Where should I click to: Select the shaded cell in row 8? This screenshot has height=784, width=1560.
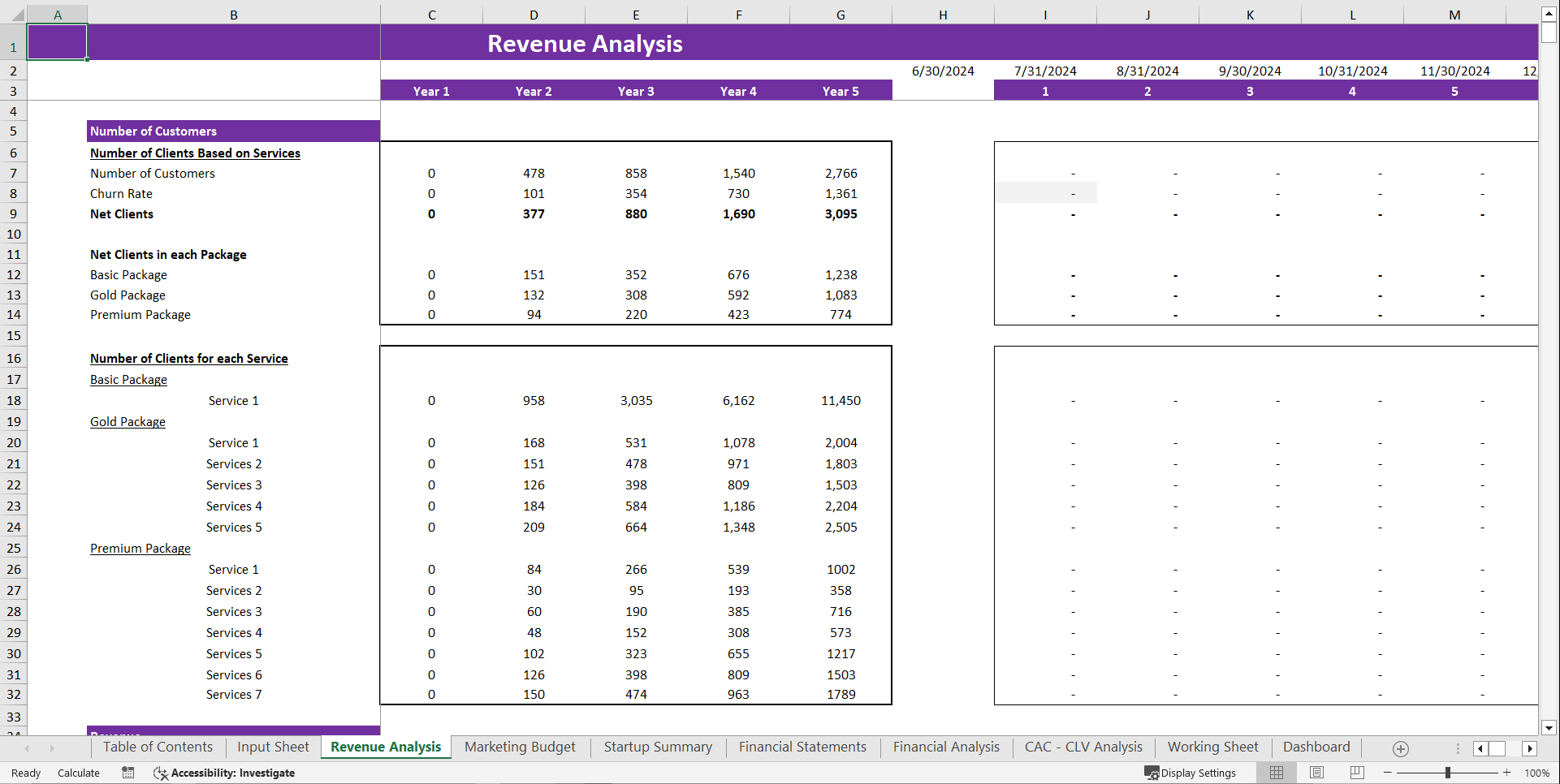coord(1046,193)
